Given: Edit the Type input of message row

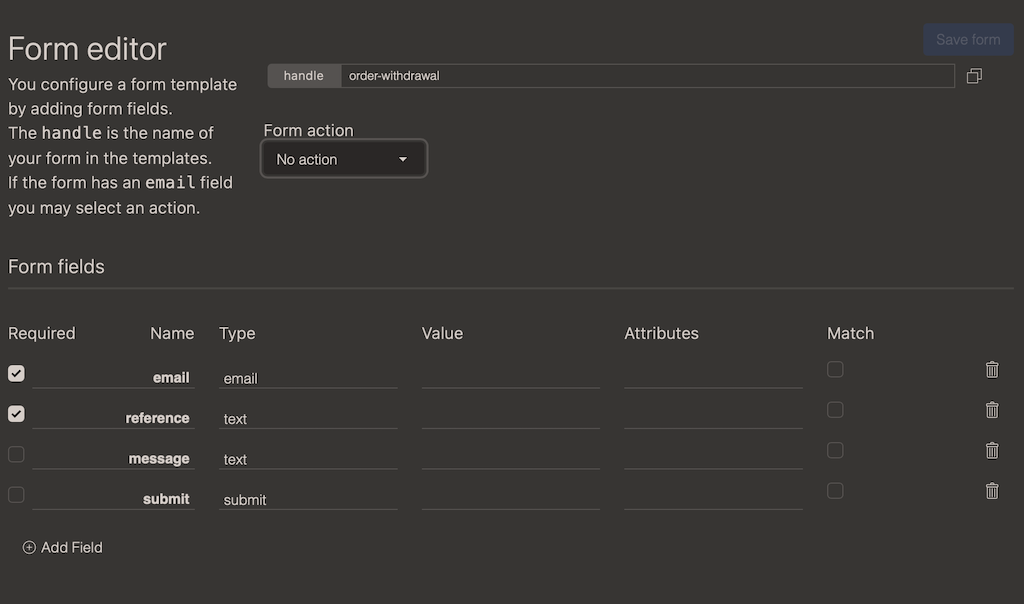Looking at the screenshot, I should click(308, 459).
